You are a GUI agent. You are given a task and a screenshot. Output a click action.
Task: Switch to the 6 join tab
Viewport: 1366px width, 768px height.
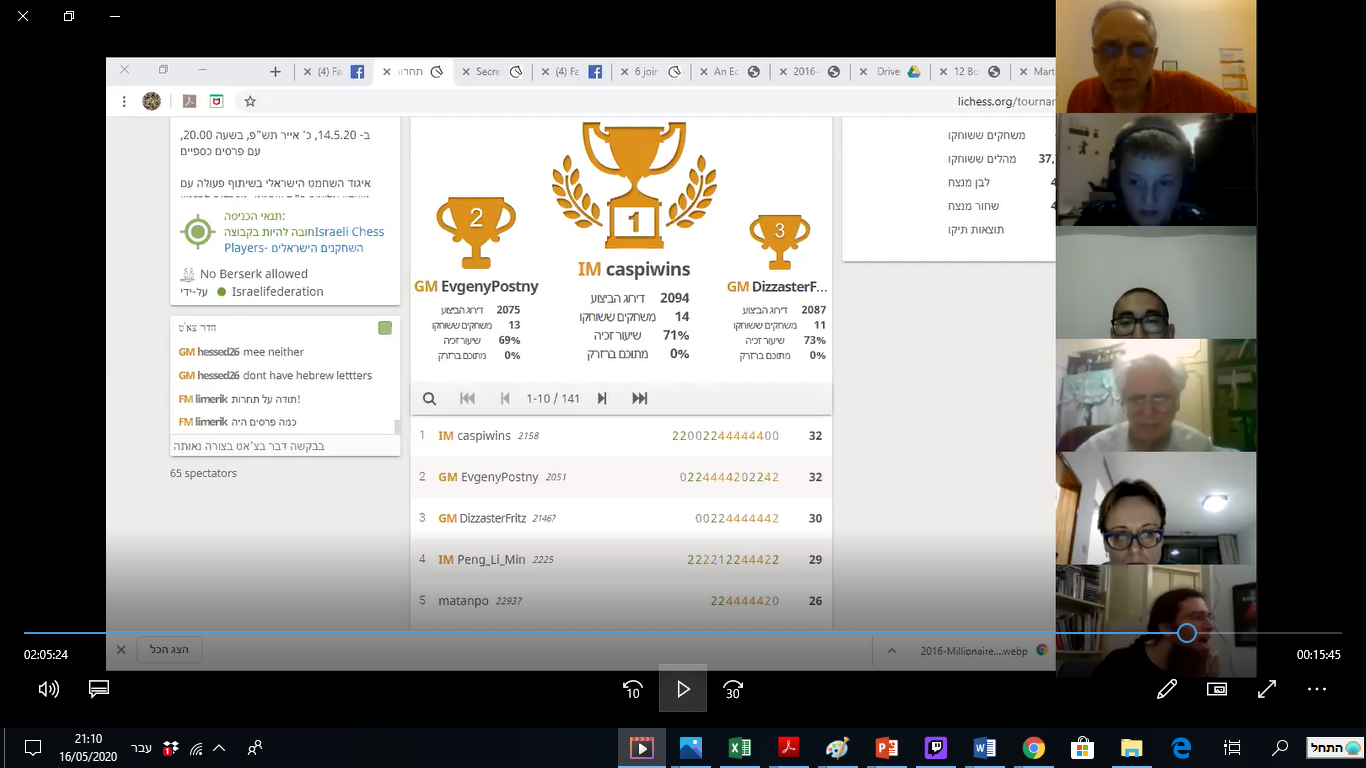coord(650,71)
